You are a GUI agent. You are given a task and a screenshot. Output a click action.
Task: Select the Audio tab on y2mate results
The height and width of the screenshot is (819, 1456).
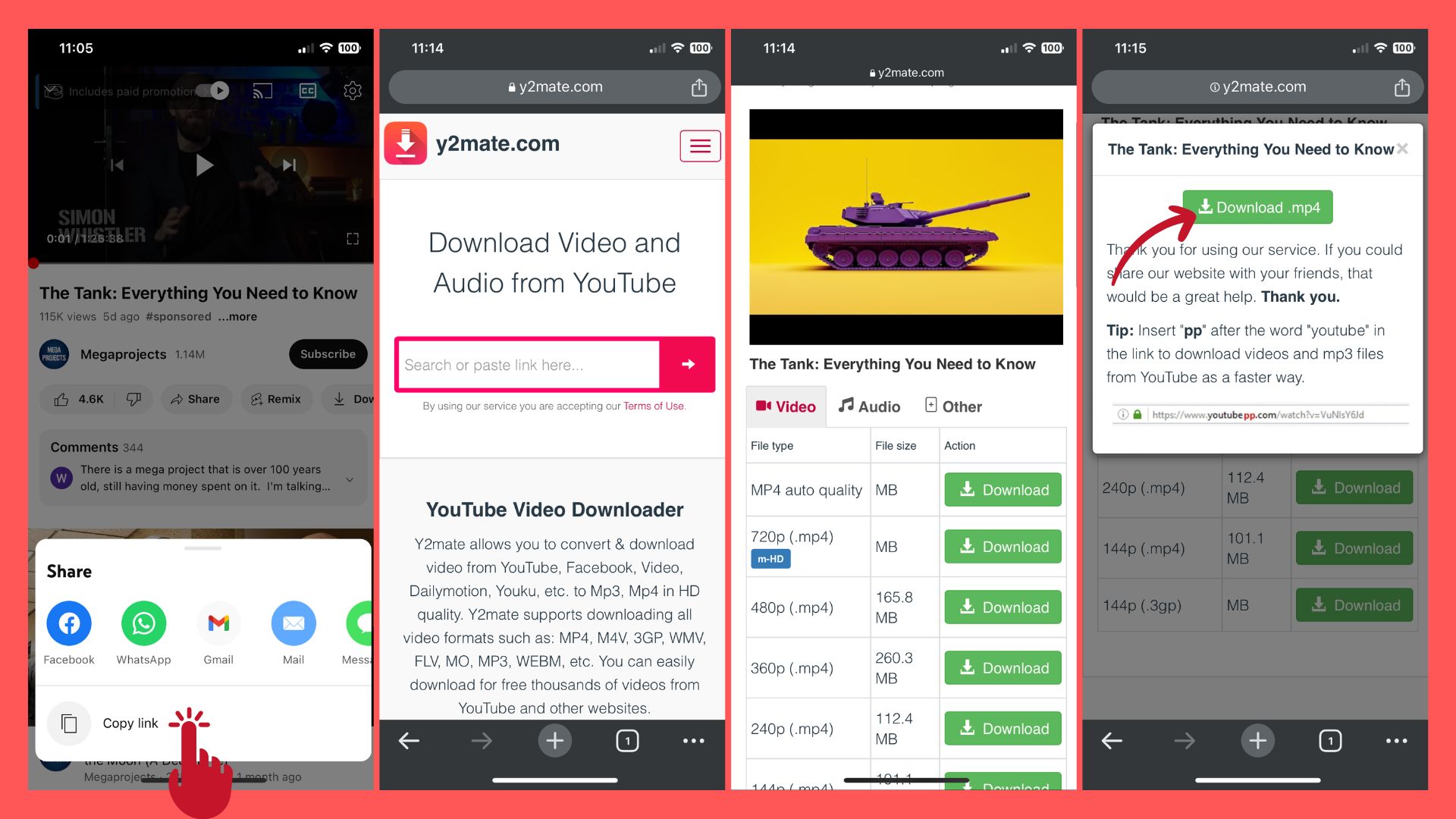[869, 406]
